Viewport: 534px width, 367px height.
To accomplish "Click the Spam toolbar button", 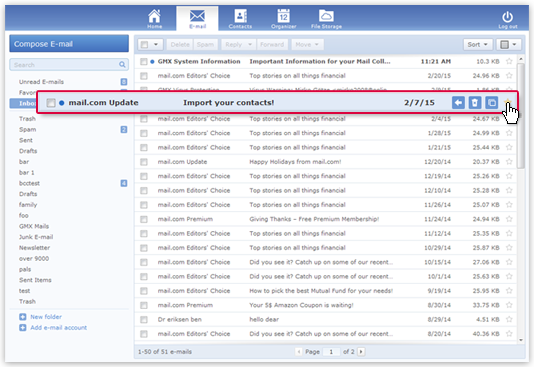I will 205,45.
